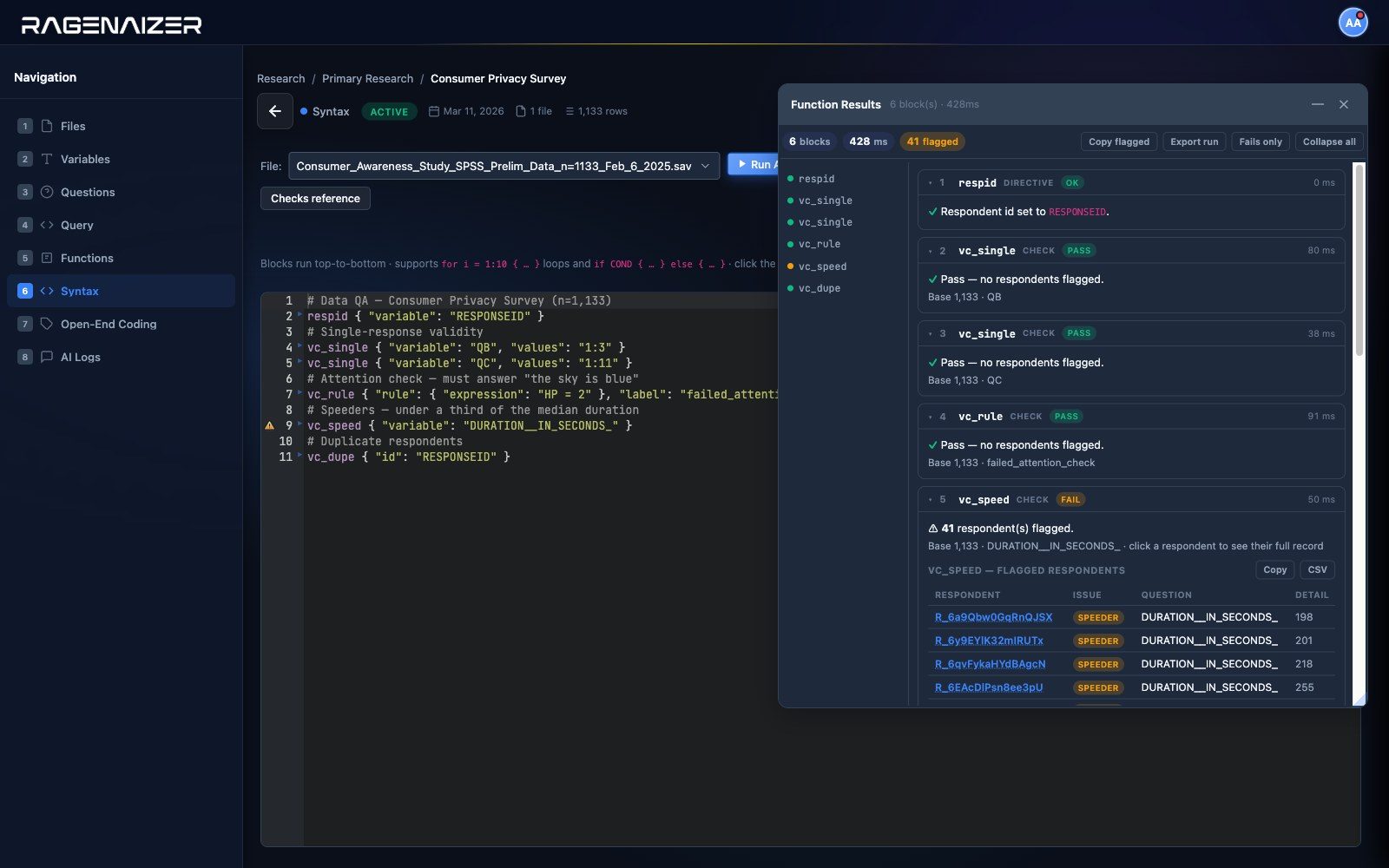This screenshot has width=1389, height=868.
Task: Open respondent R_6y9EYIK32mIRUTx
Action: click(x=989, y=641)
